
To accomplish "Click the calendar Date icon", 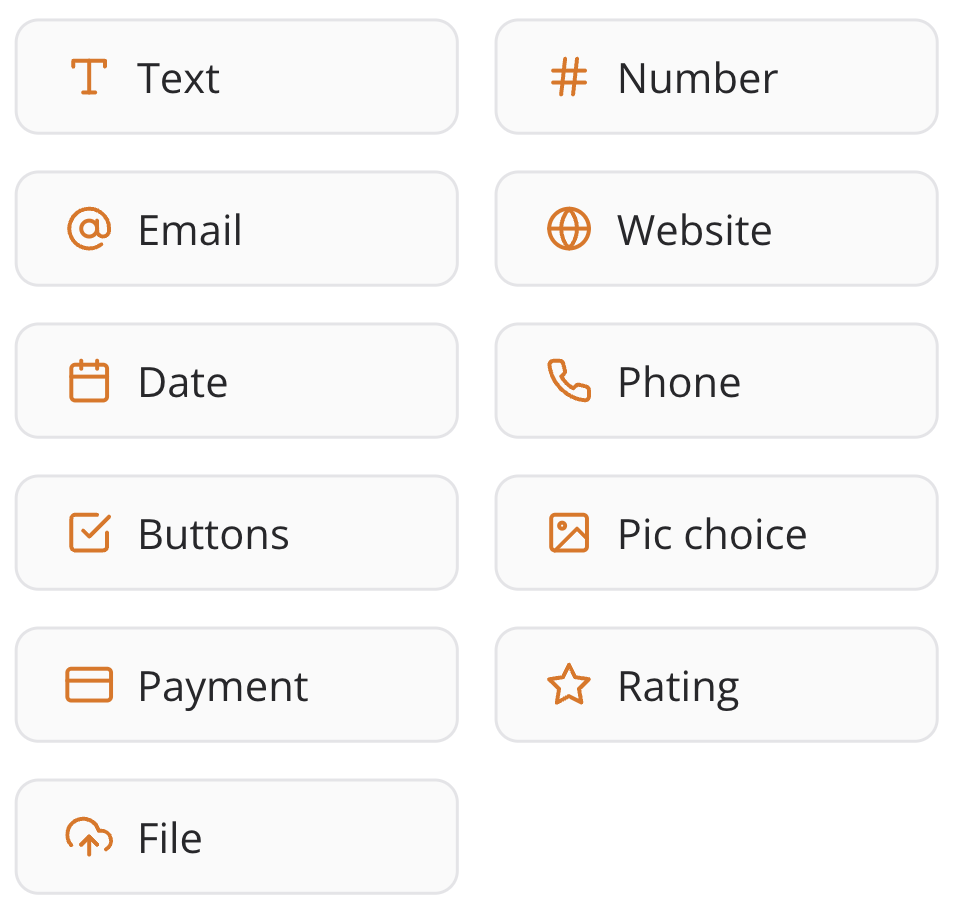I will point(89,381).
